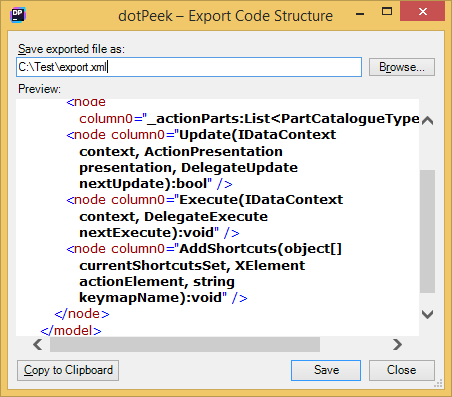The height and width of the screenshot is (397, 452).
Task: Click the preview's vertical scroll down arrow
Action: (427, 314)
